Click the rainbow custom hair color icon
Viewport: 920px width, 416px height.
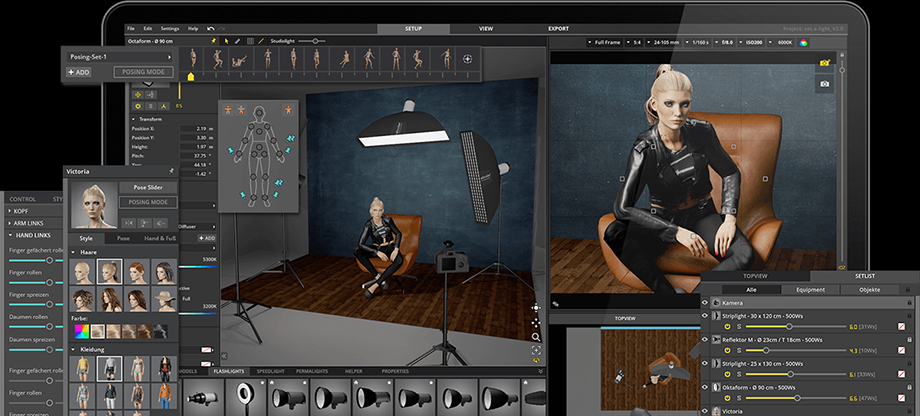click(82, 332)
